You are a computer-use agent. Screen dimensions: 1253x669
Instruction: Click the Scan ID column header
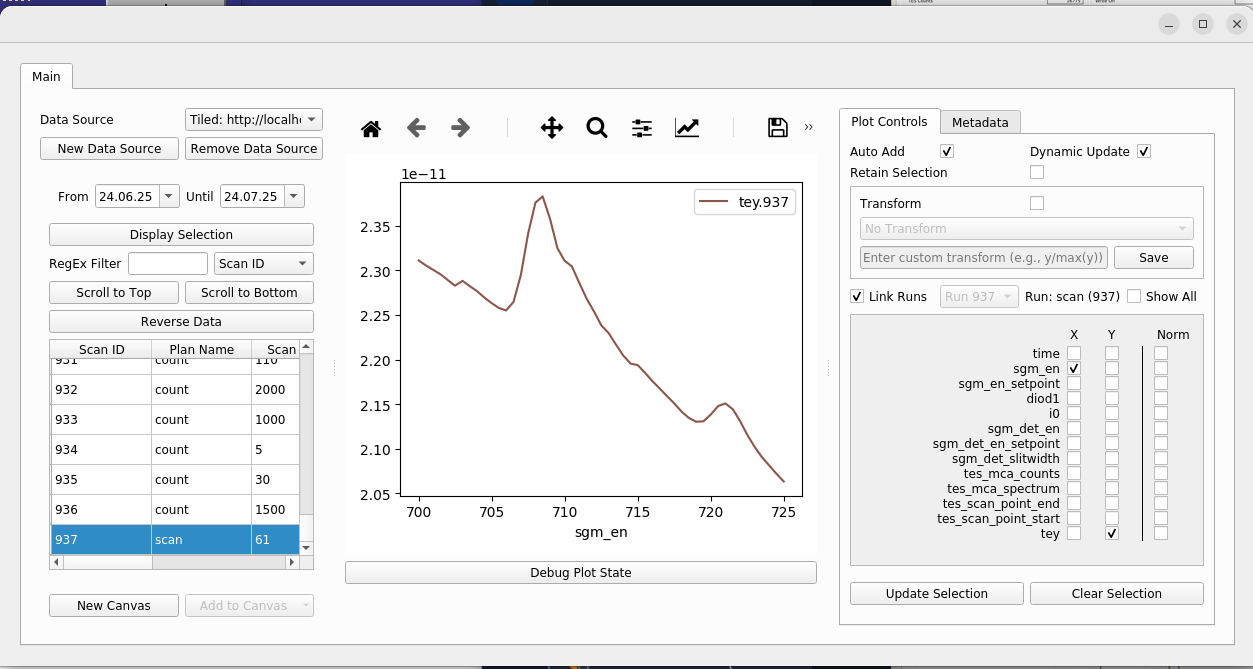[x=102, y=349]
